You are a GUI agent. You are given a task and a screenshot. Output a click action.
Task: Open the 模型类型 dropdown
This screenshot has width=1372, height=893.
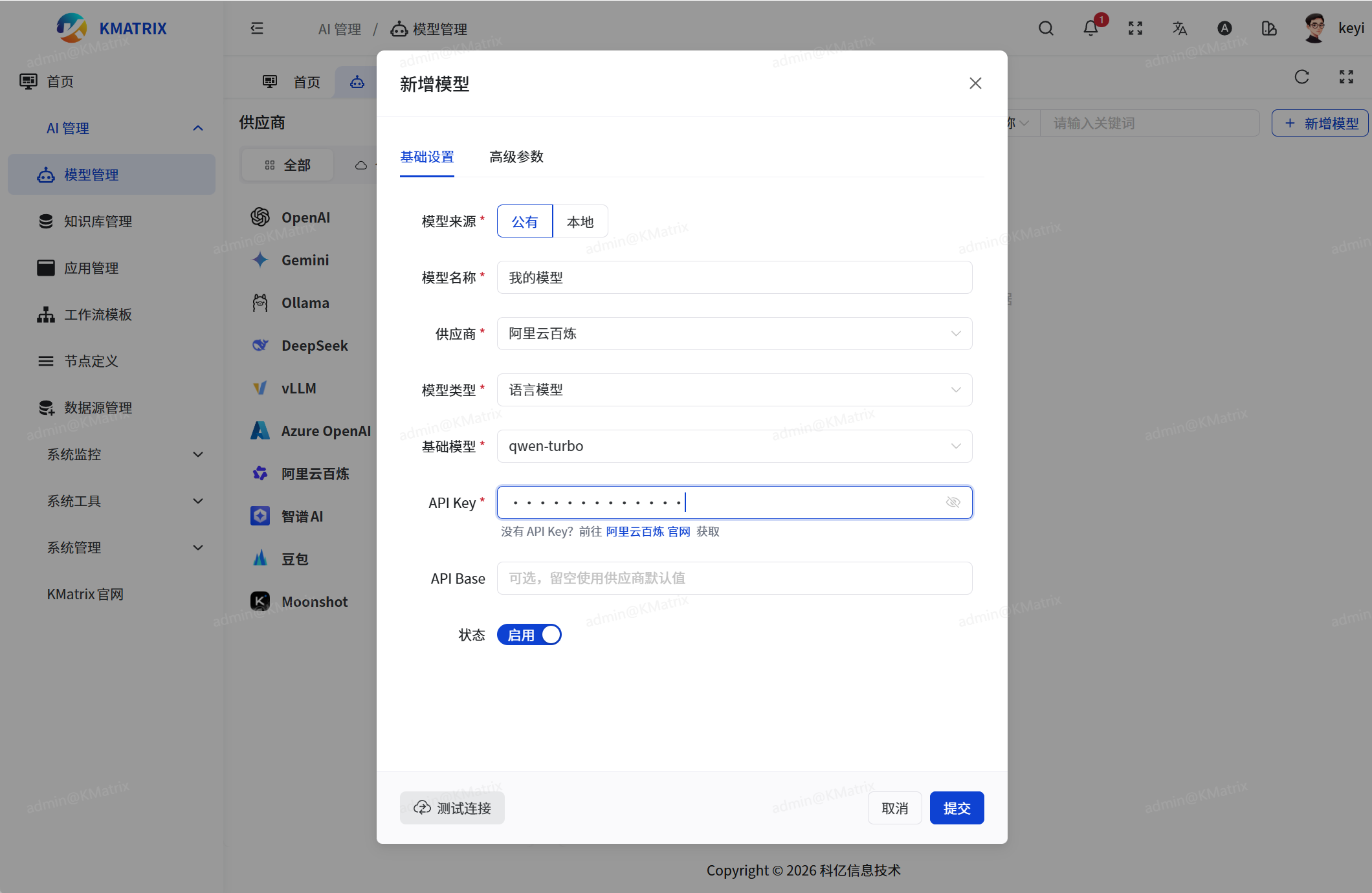click(734, 390)
